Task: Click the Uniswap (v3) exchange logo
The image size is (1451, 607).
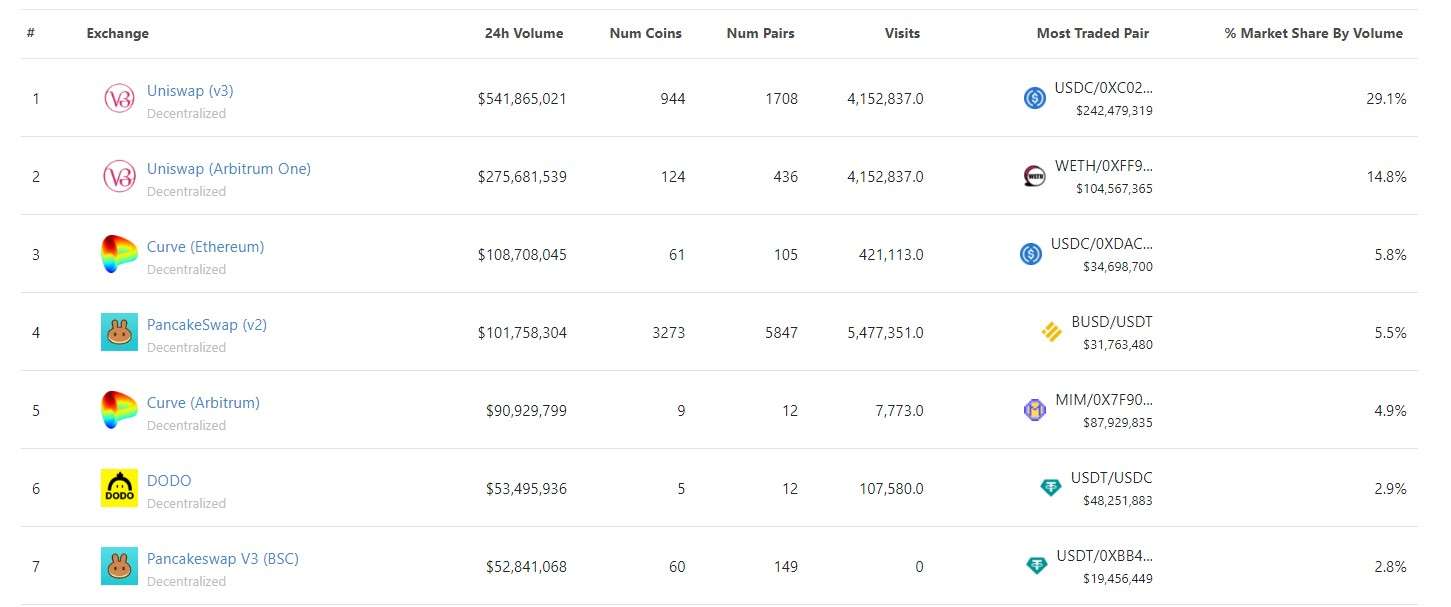Action: point(119,98)
